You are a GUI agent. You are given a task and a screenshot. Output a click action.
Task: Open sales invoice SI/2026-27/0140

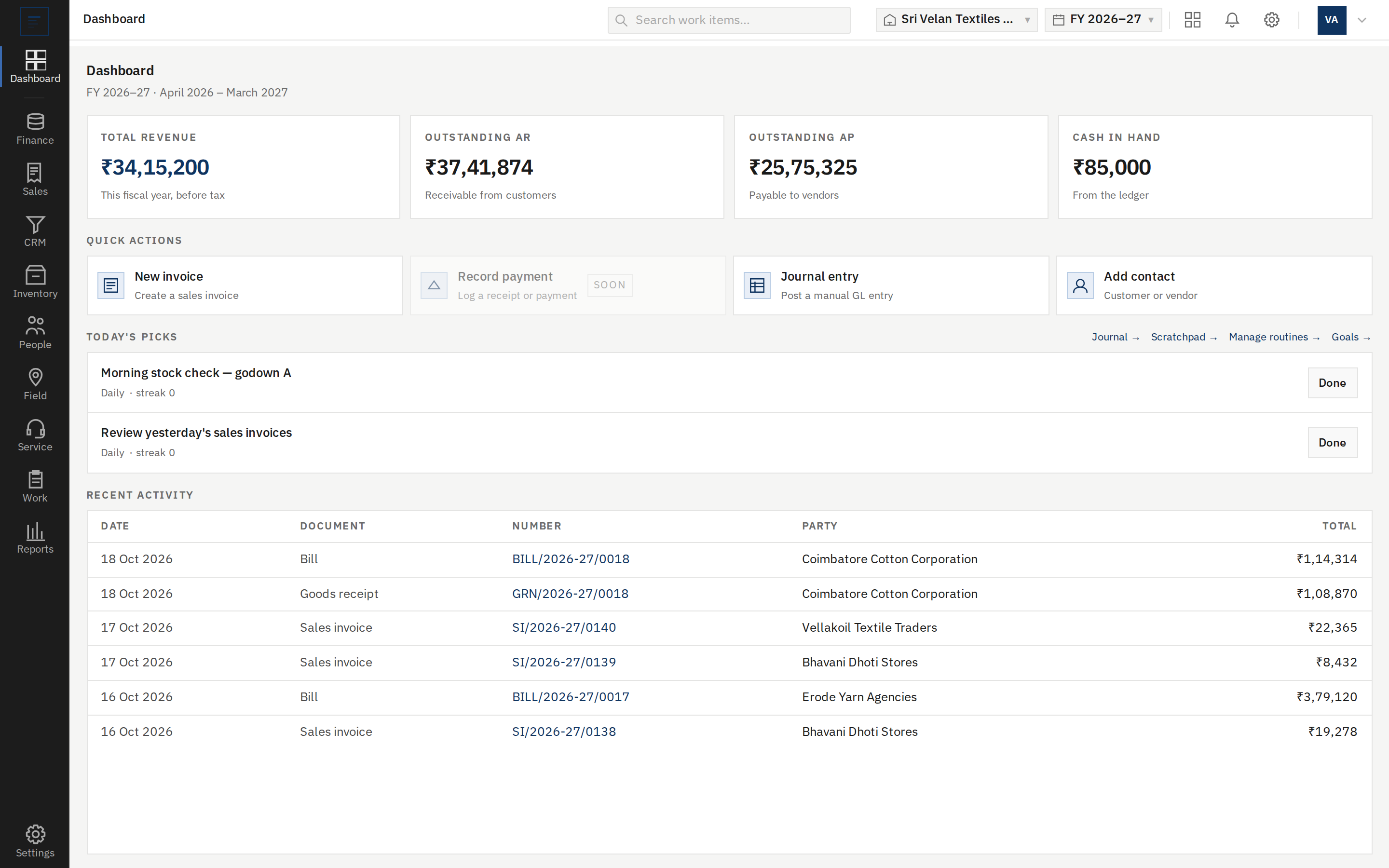click(564, 627)
